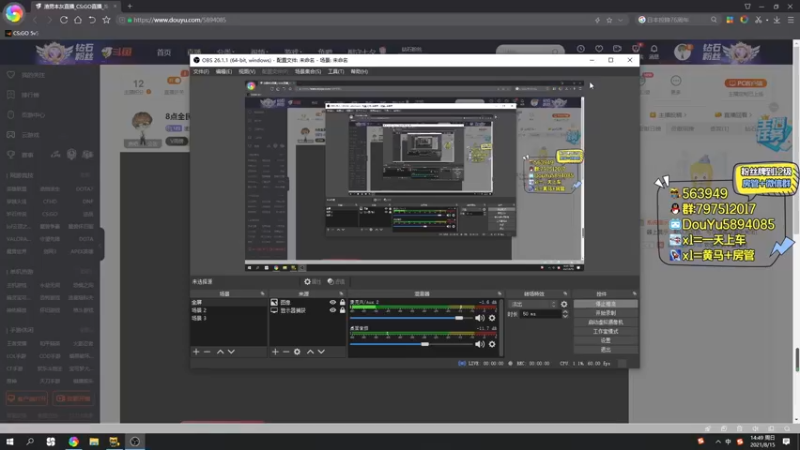Open the scene transition type dropdown
Image resolution: width=800 pixels, height=450 pixels.
tap(533, 304)
